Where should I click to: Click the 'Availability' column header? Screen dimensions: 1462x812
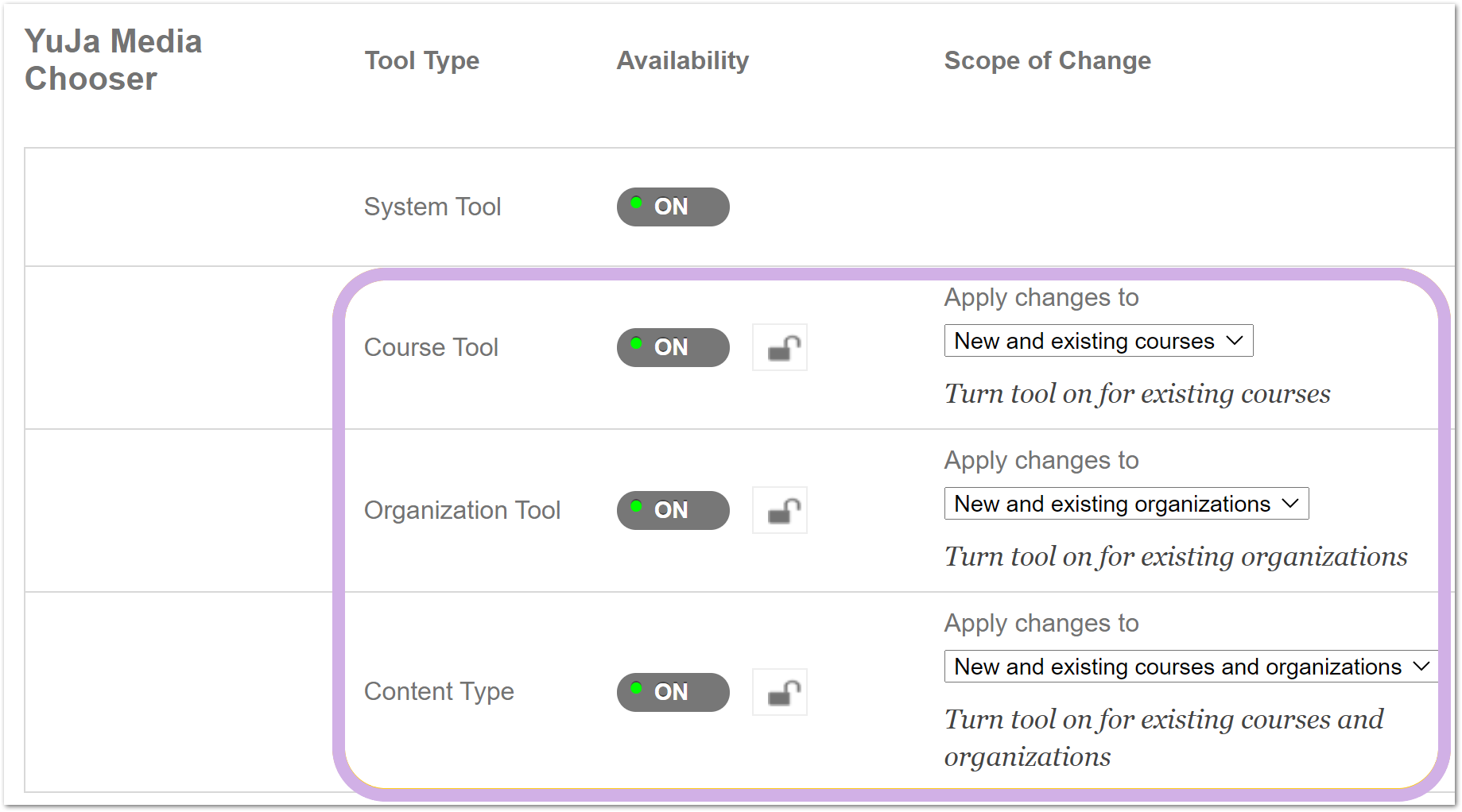[683, 60]
